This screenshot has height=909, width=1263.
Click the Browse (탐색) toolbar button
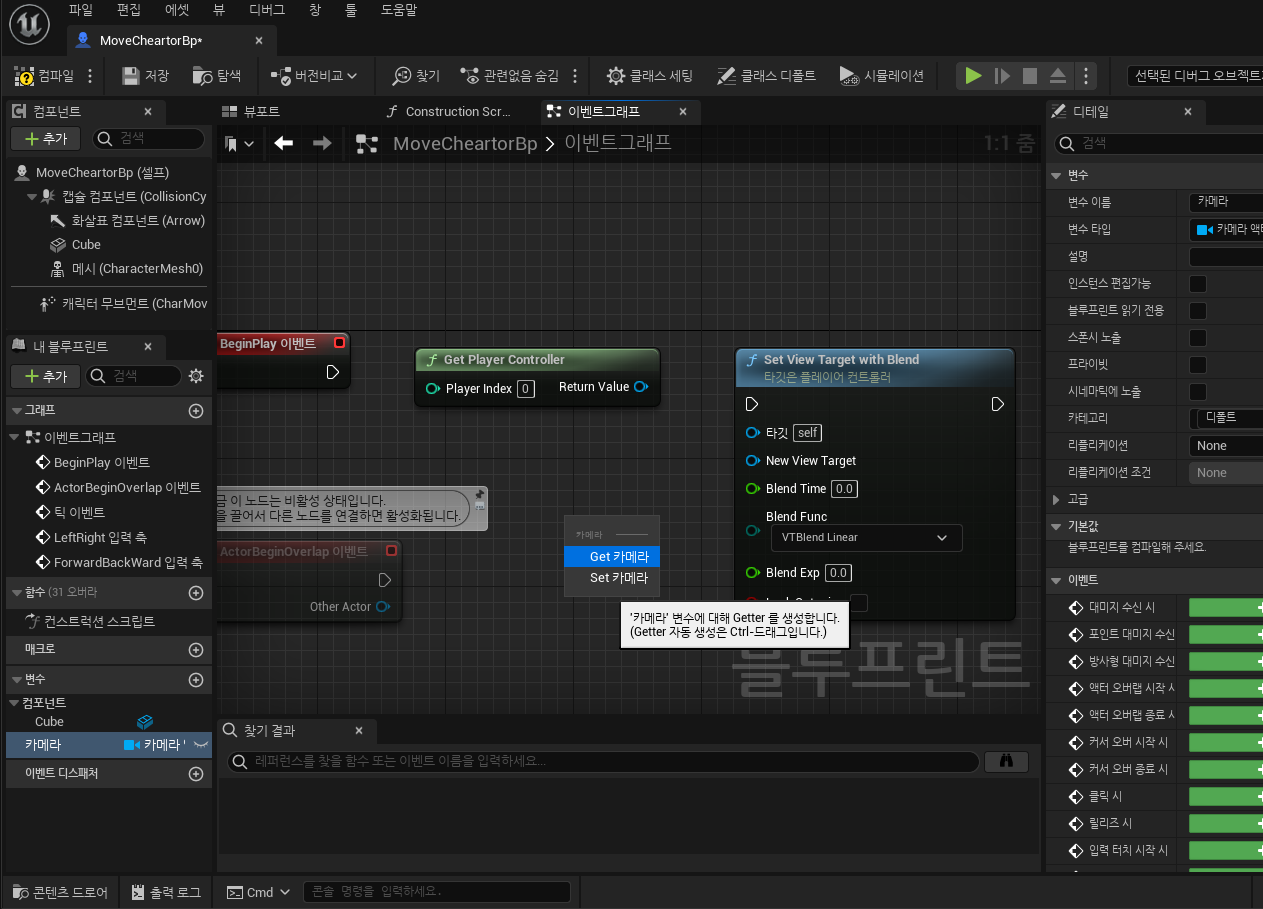217,76
